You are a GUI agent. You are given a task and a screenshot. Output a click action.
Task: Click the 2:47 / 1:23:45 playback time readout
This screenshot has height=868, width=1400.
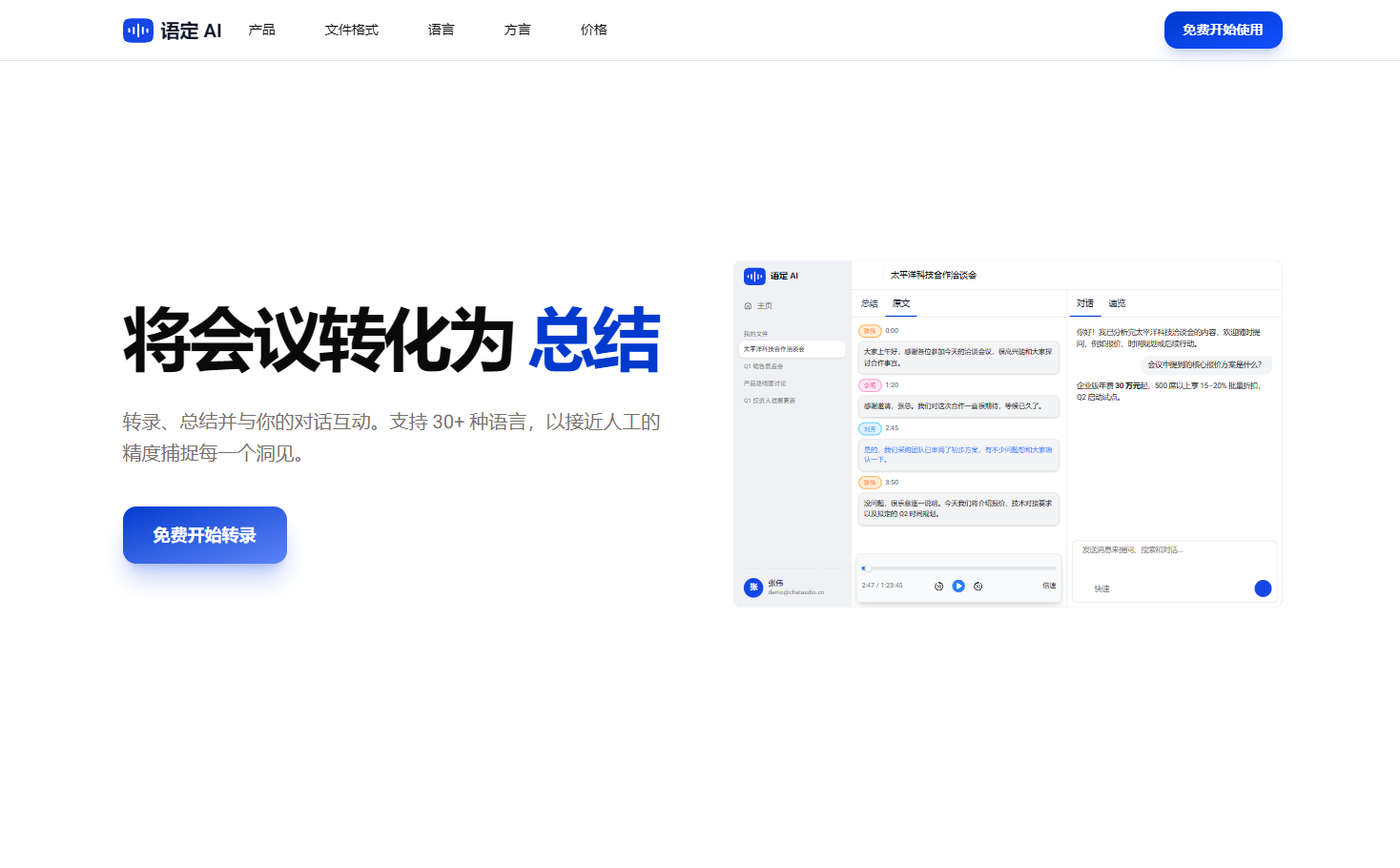[x=882, y=586]
